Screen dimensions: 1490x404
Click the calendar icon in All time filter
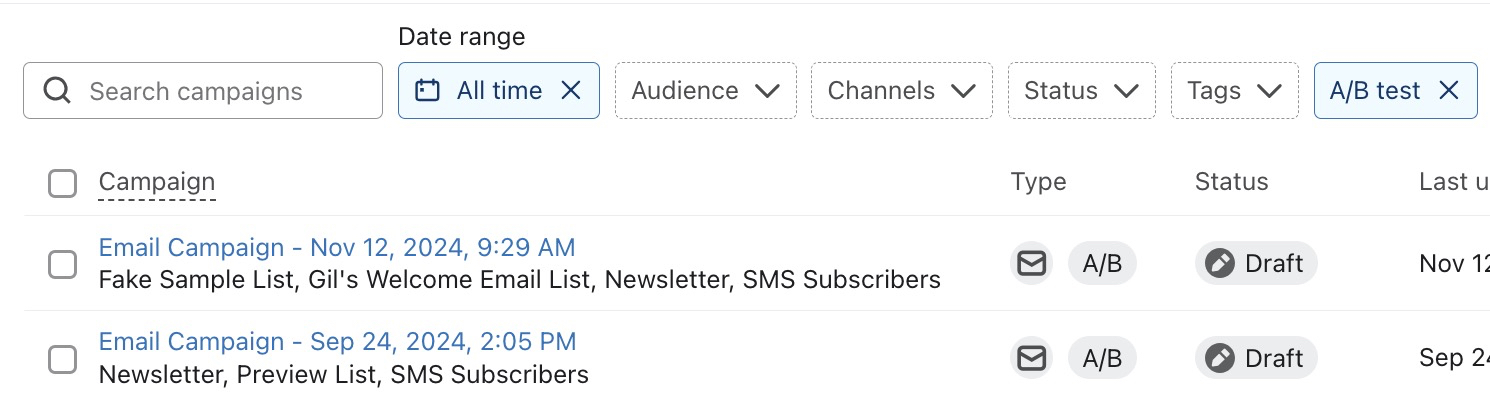coord(427,91)
